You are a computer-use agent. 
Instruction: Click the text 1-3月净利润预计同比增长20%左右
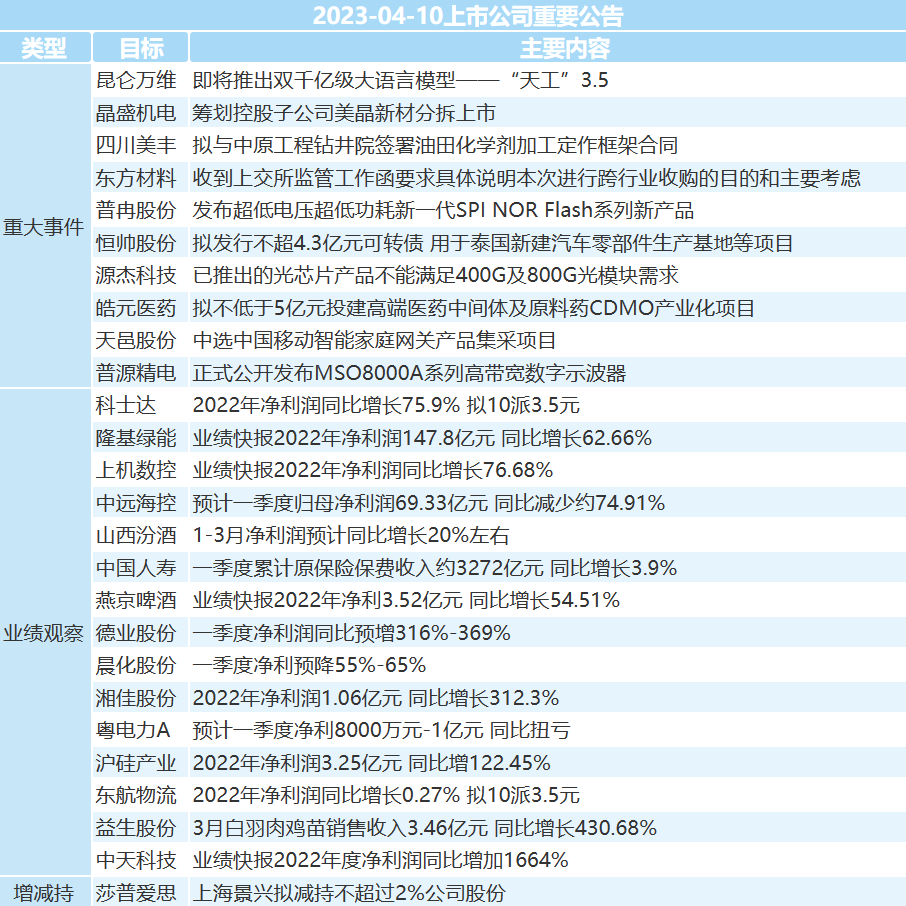351,535
